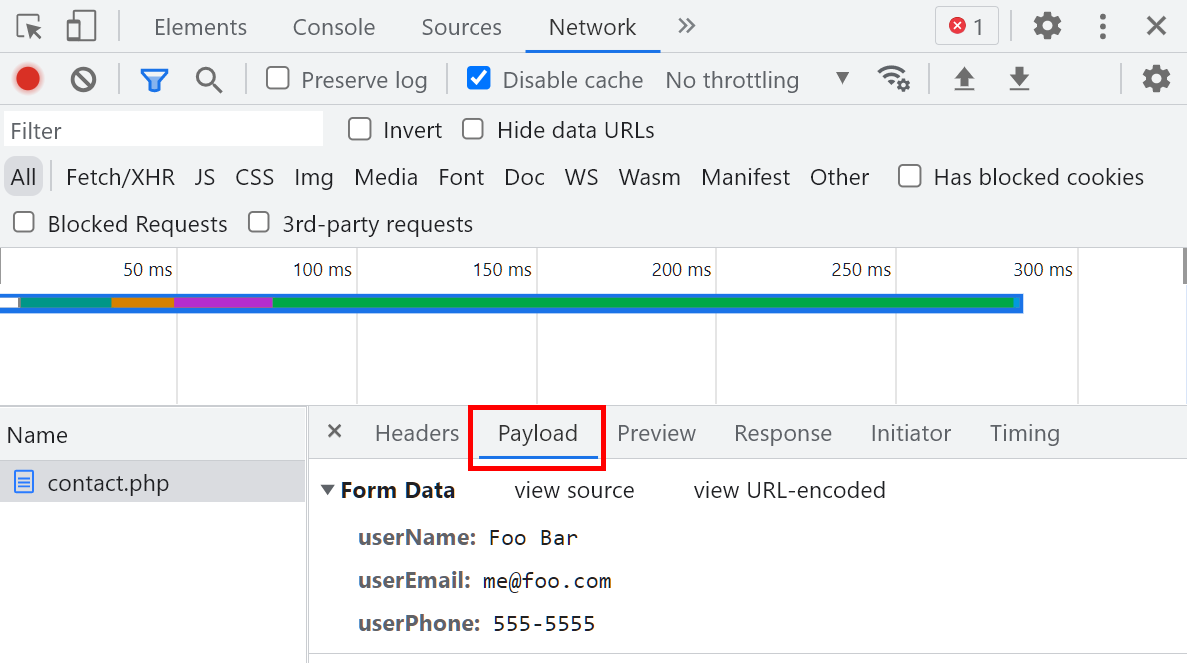This screenshot has width=1187, height=663.
Task: Open DevTools settings gear
Action: (1047, 26)
